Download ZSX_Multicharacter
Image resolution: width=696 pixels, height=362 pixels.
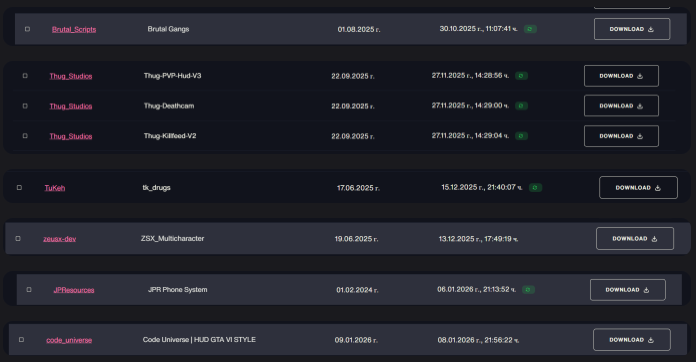click(x=635, y=239)
